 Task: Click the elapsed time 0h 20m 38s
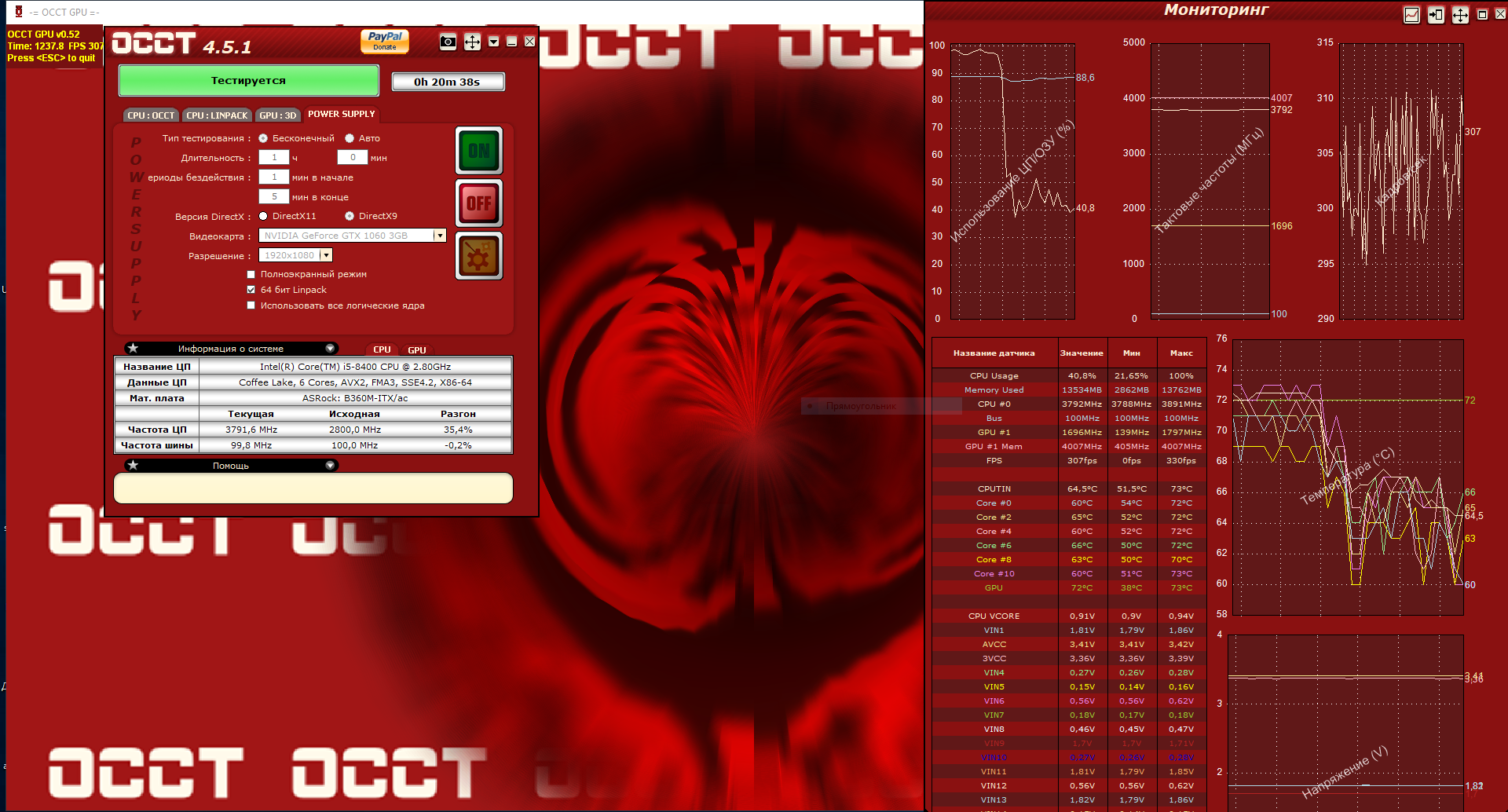(448, 82)
